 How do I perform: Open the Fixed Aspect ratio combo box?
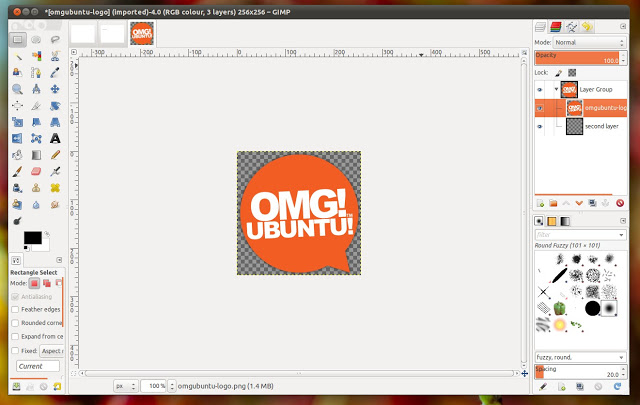51,351
